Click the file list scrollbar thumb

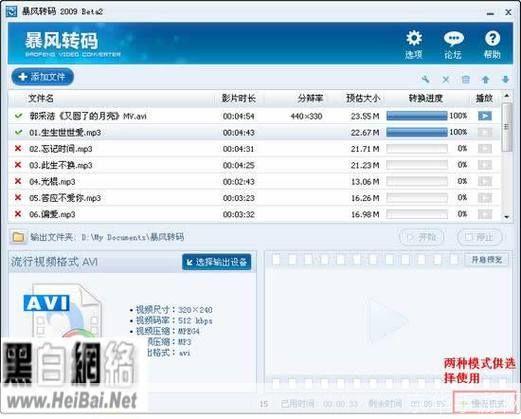pyautogui.click(x=507, y=127)
